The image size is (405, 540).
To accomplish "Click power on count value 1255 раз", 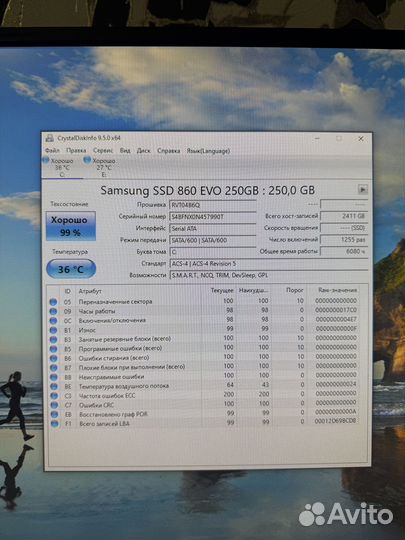I will tap(344, 240).
